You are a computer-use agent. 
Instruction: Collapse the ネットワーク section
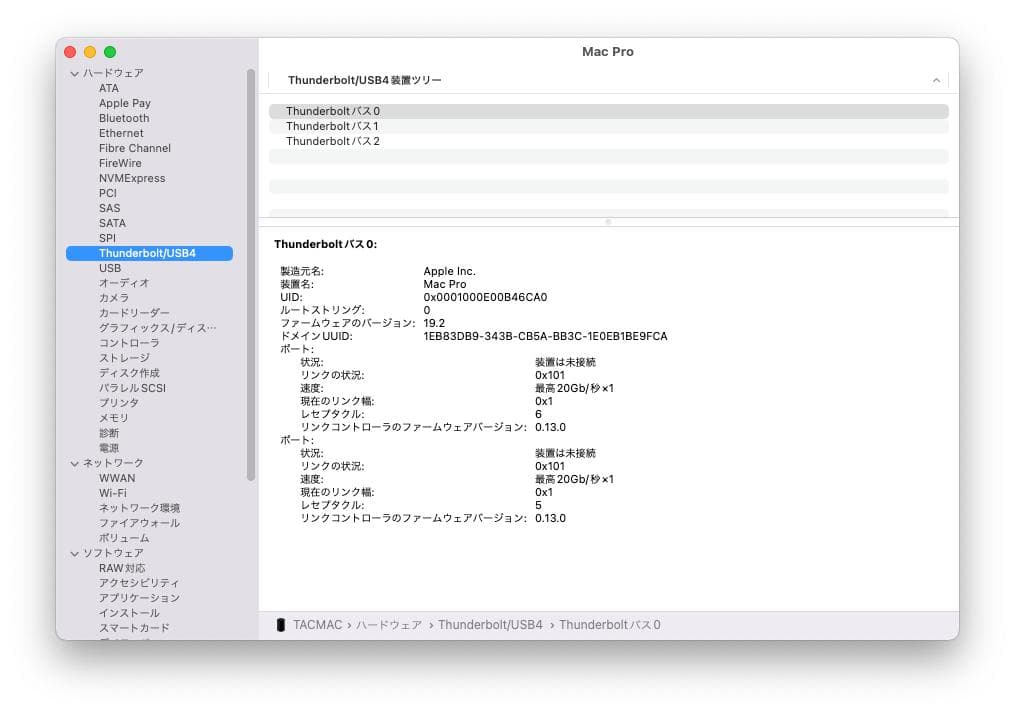(74, 463)
